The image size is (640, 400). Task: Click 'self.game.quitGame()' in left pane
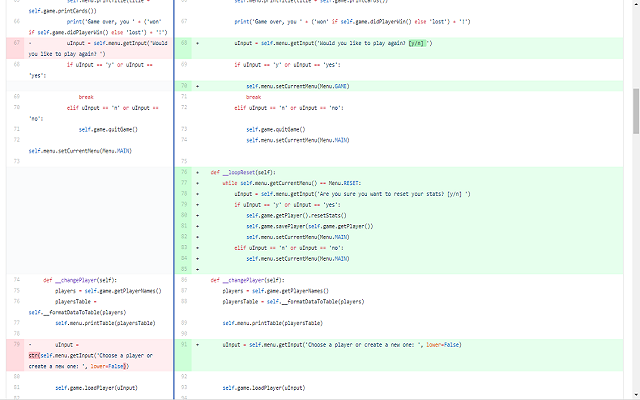point(108,129)
